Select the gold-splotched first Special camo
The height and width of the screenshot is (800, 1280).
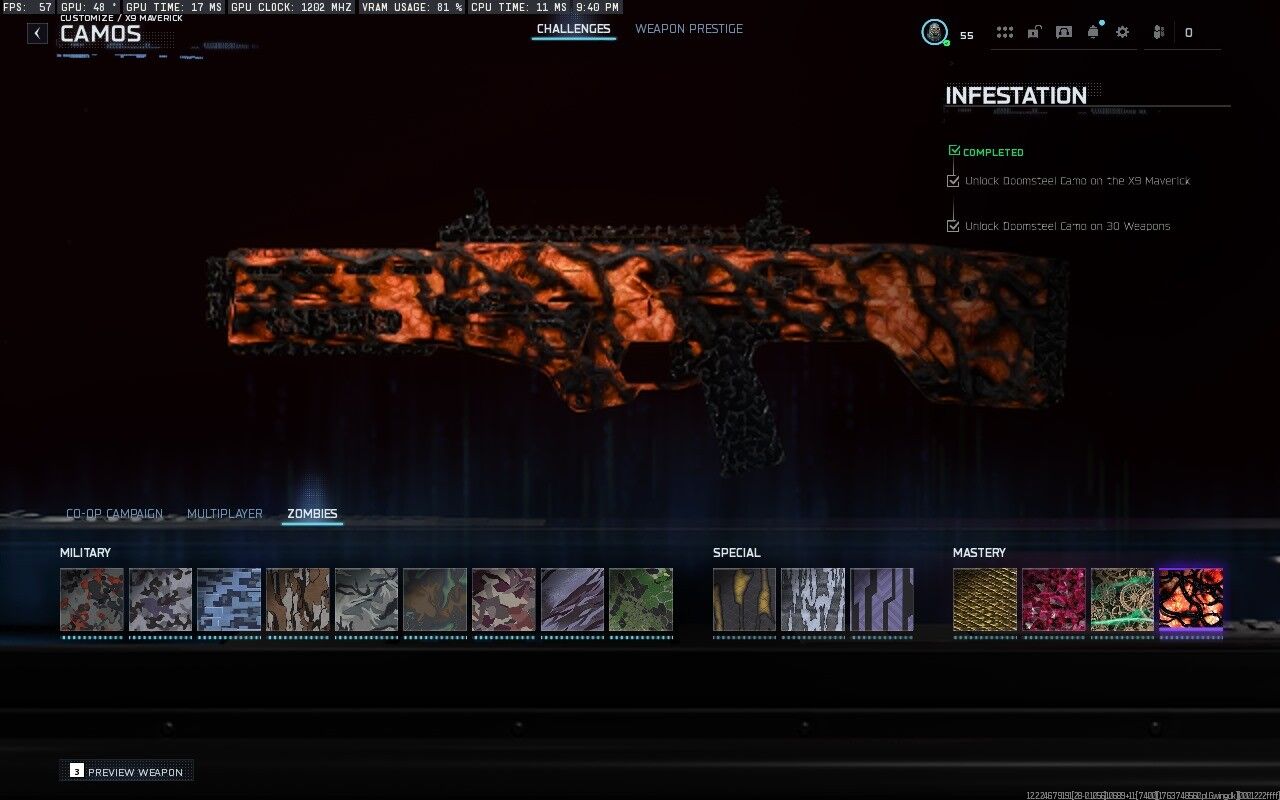pos(744,600)
